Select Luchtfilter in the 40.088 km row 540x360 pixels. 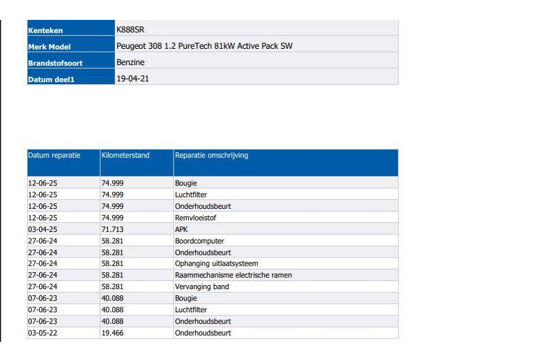(191, 310)
